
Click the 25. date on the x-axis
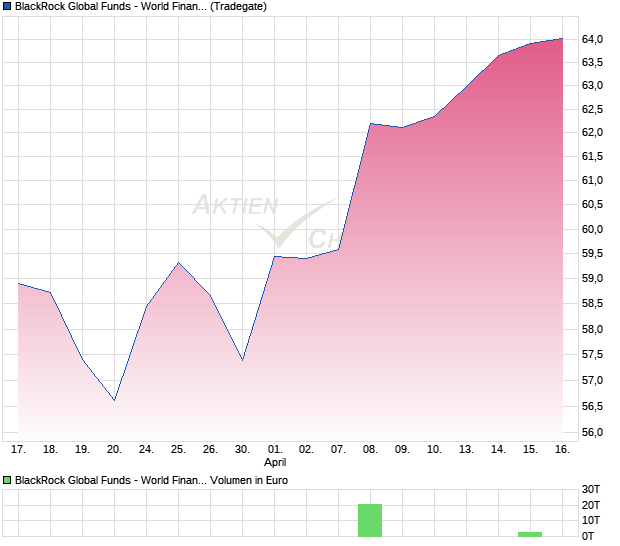[x=178, y=449]
